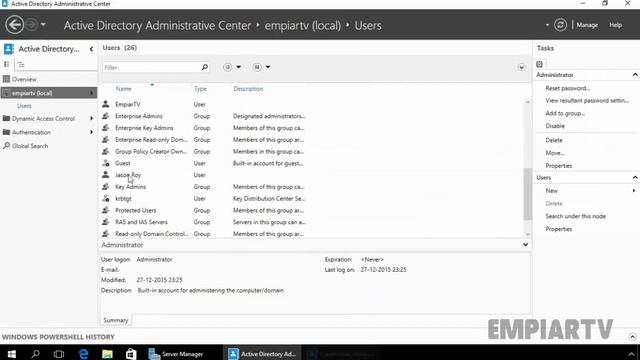Click the magnifier icon in filter box
This screenshot has height=360, width=640.
coord(204,67)
